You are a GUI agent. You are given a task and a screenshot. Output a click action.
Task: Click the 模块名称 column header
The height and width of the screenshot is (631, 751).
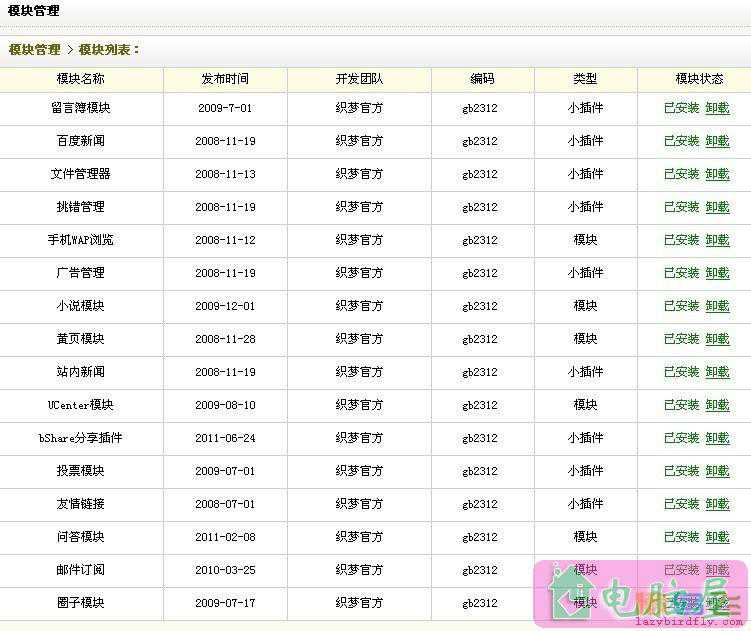pyautogui.click(x=80, y=79)
